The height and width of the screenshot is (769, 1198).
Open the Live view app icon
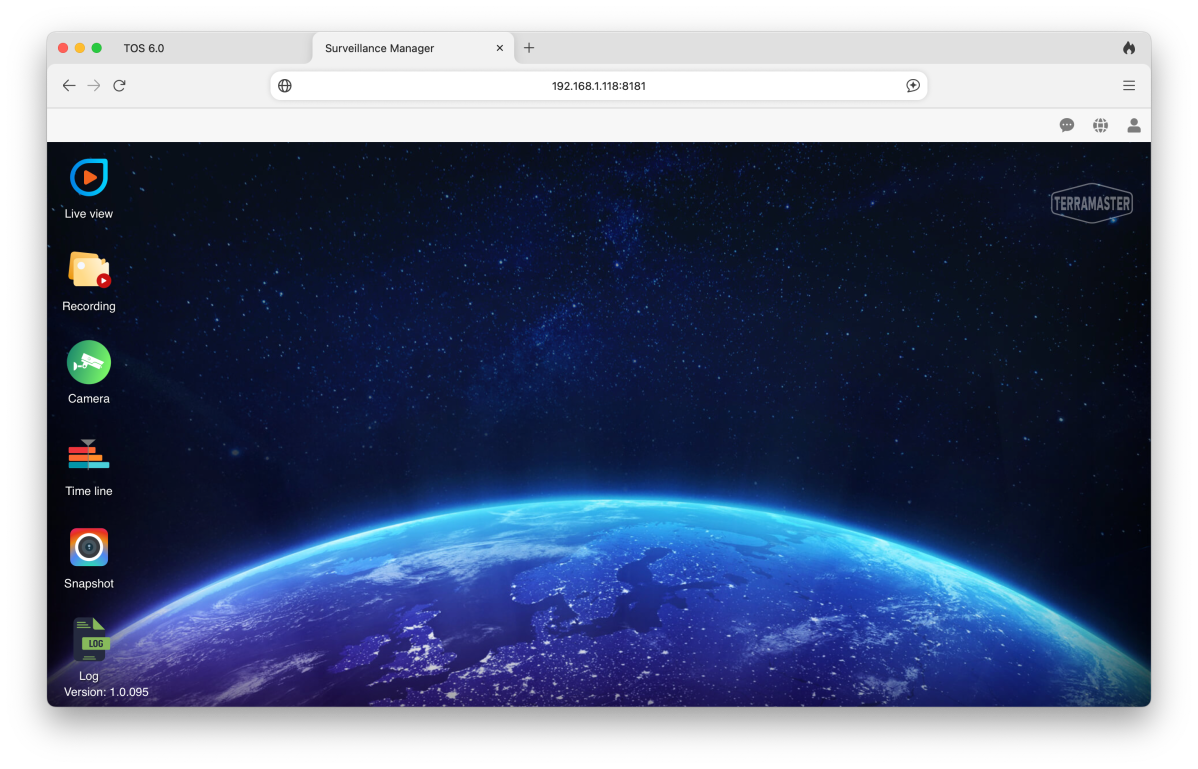[x=89, y=178]
